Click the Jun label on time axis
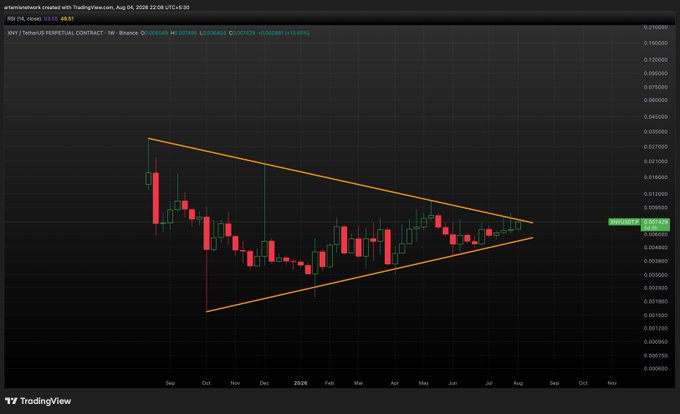The image size is (680, 414). click(x=453, y=383)
